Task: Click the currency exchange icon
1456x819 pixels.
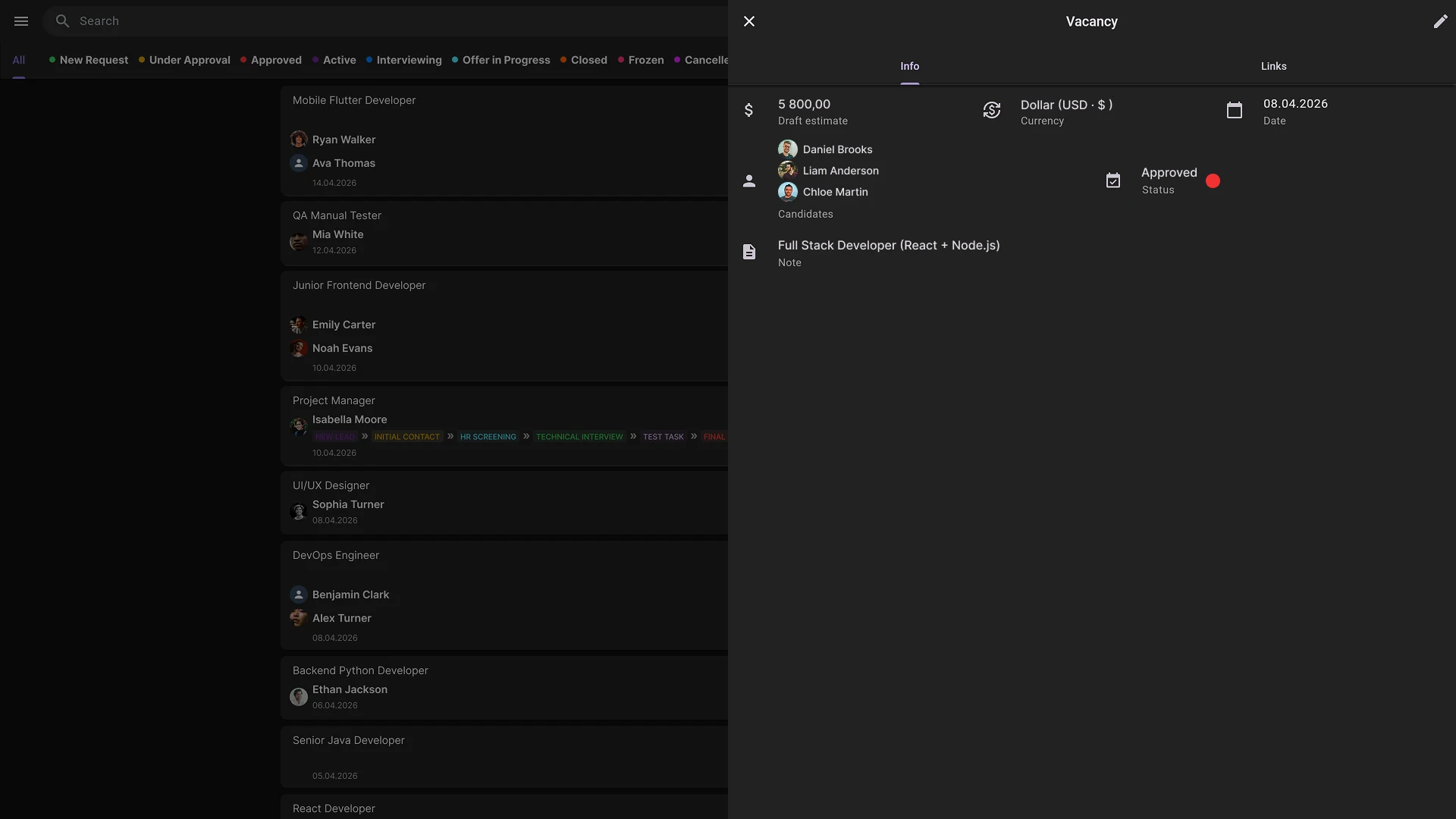Action: (992, 111)
